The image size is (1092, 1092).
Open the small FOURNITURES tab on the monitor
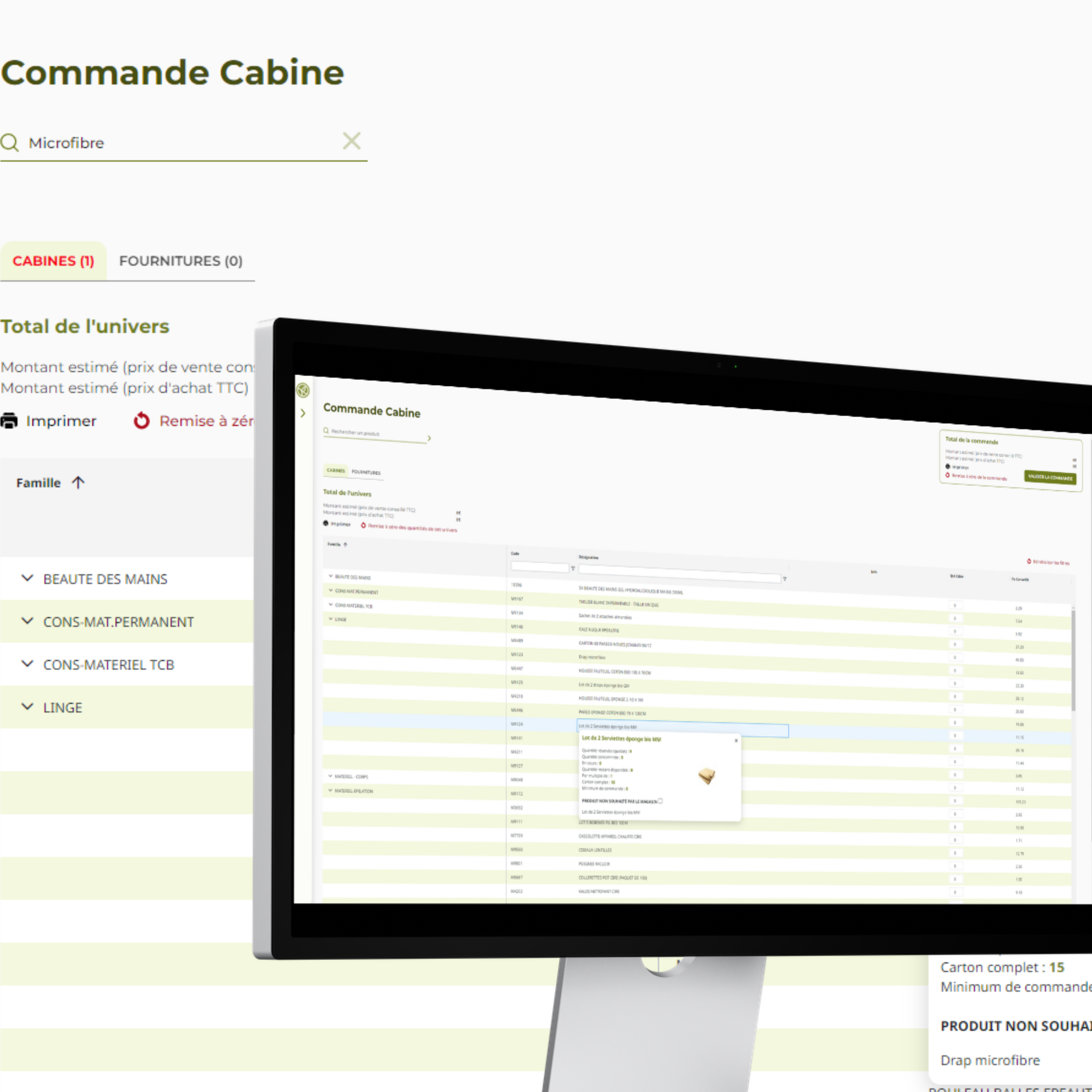[x=366, y=472]
